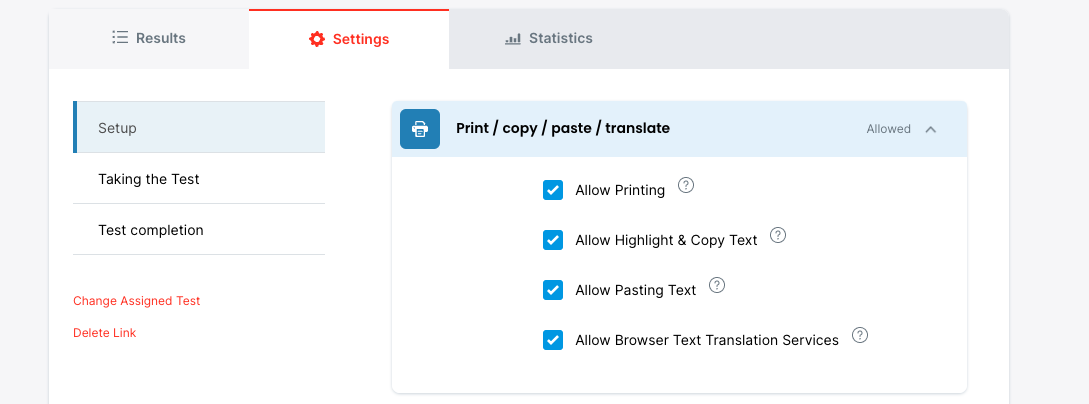Click help icon beside Allow Printing
The width and height of the screenshot is (1089, 404).
(x=686, y=185)
